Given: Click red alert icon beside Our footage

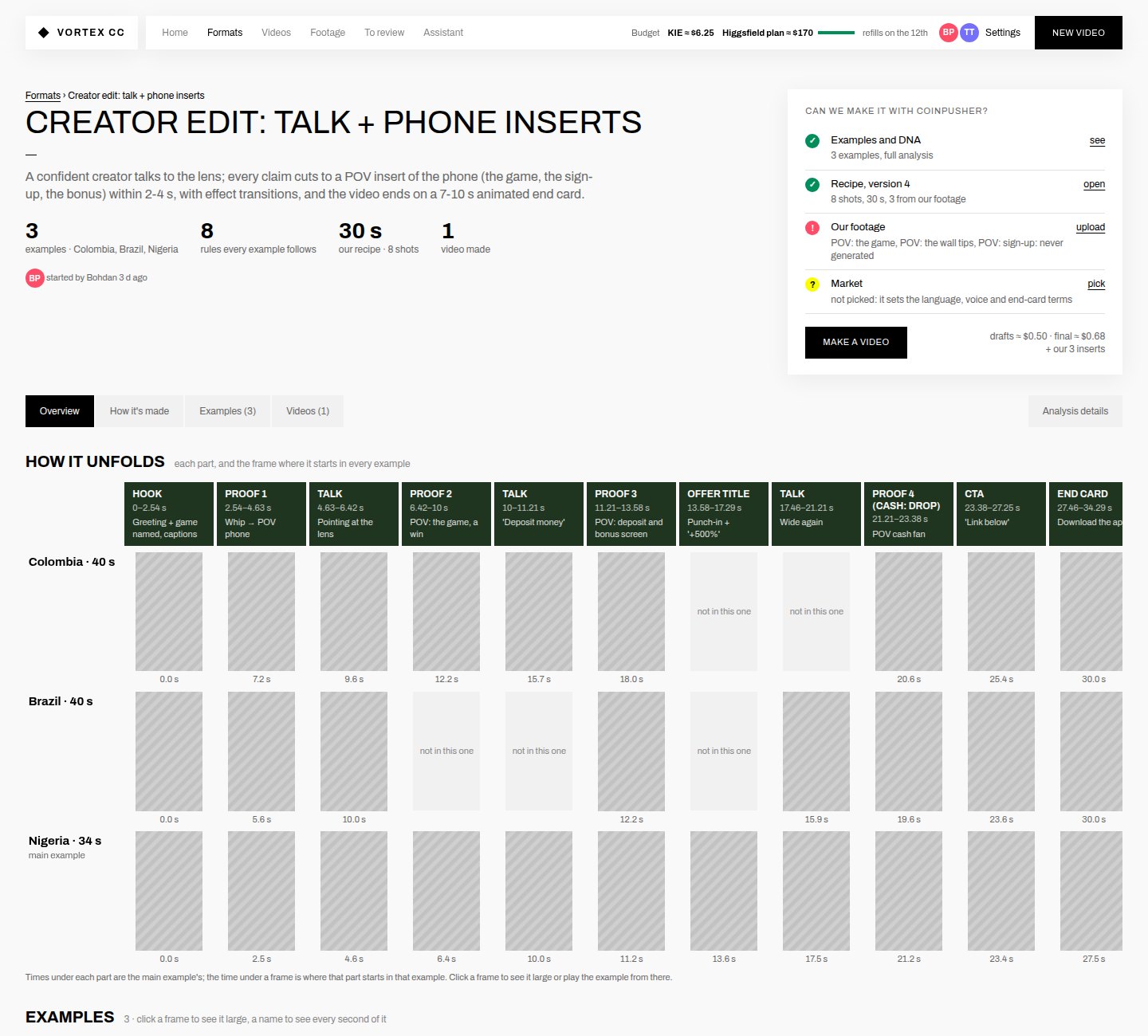Looking at the screenshot, I should click(812, 228).
